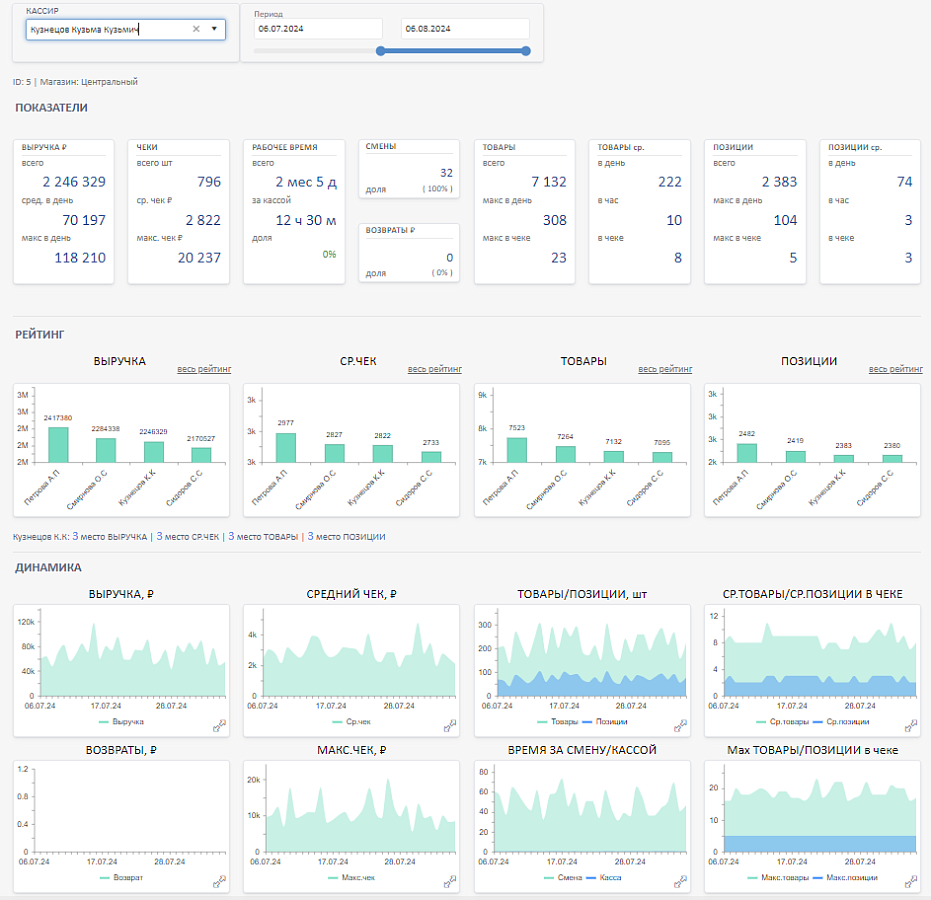Expand the Max ТОВАРЫ/ПОЗИЦИИ в чеке chart
This screenshot has height=900, width=931.
click(910, 882)
